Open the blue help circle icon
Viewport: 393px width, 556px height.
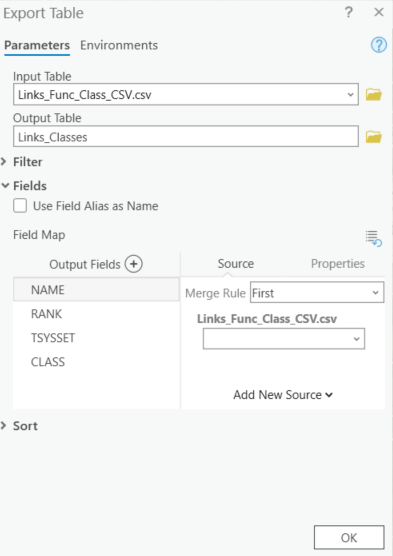click(x=379, y=45)
